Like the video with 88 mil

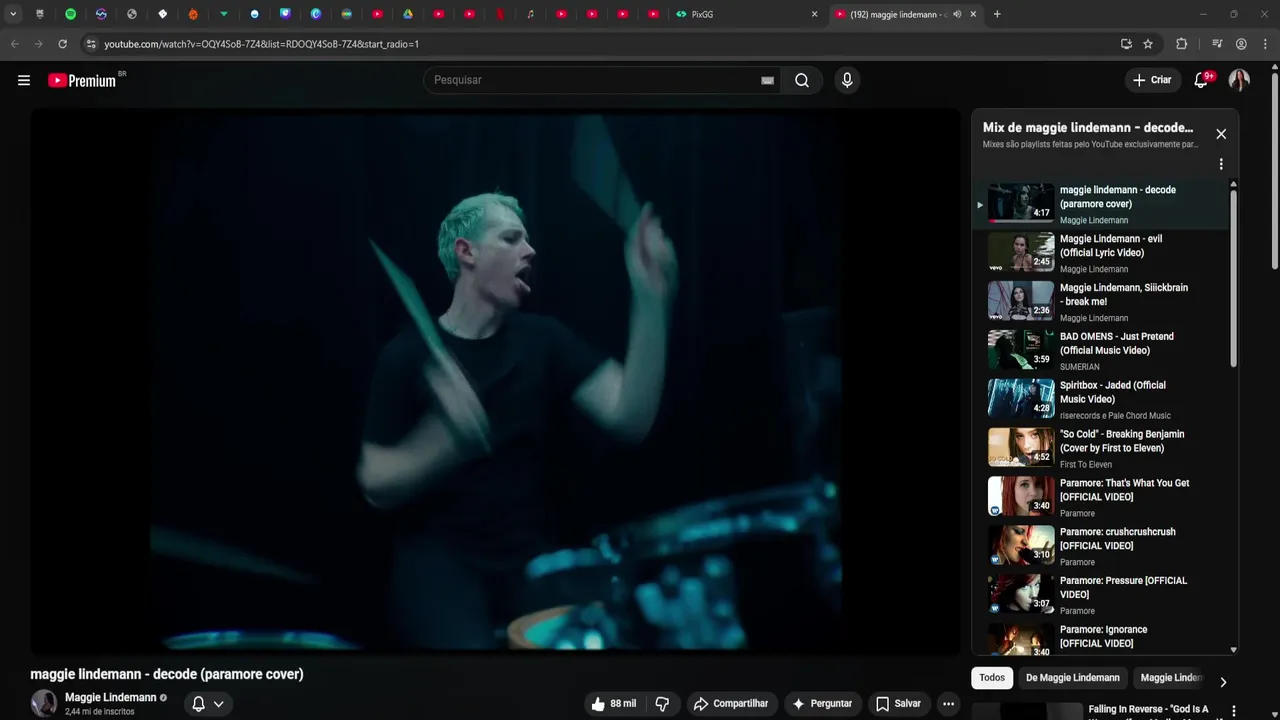[614, 704]
